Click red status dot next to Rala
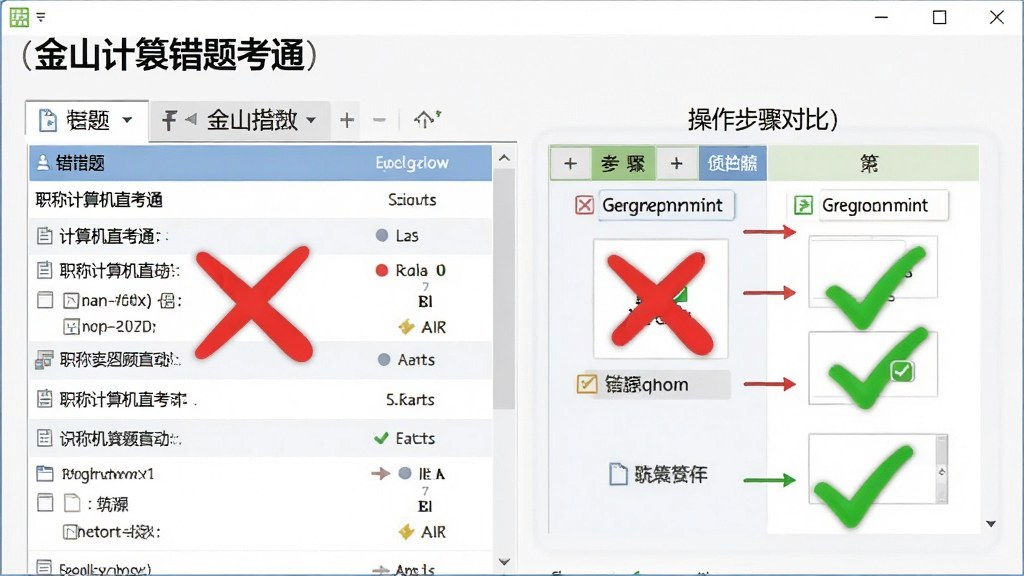Screen dimensions: 1024x576 click(x=382, y=270)
